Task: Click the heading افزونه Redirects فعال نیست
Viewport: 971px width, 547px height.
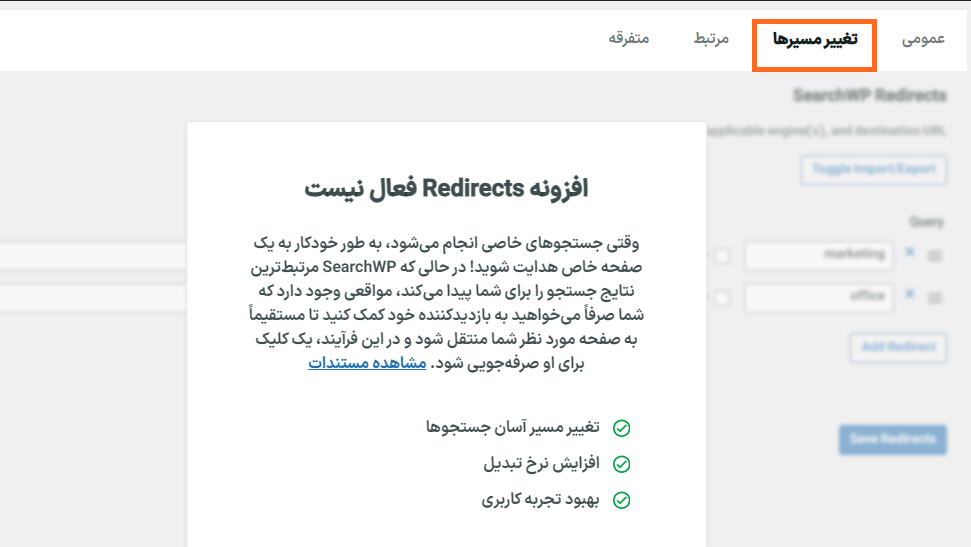Action: (446, 189)
